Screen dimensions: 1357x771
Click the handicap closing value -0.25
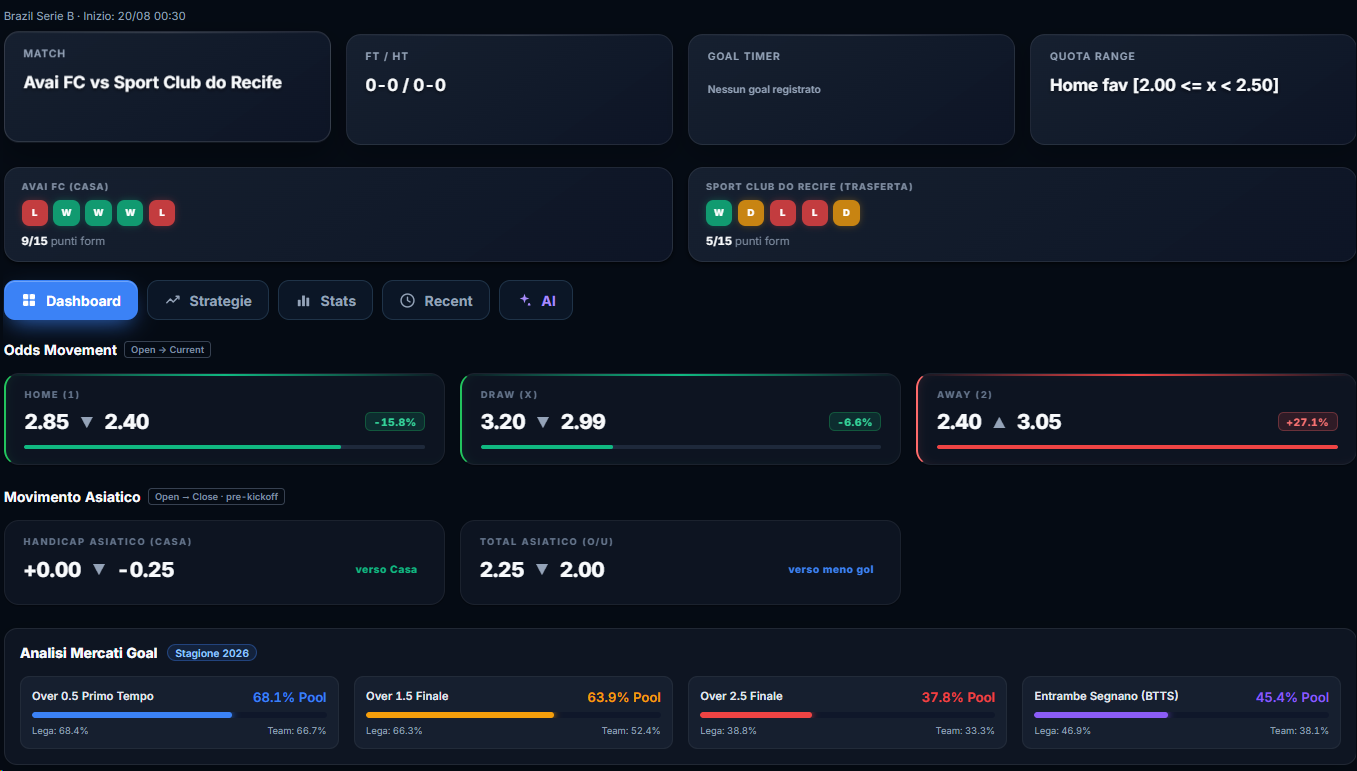tap(146, 569)
